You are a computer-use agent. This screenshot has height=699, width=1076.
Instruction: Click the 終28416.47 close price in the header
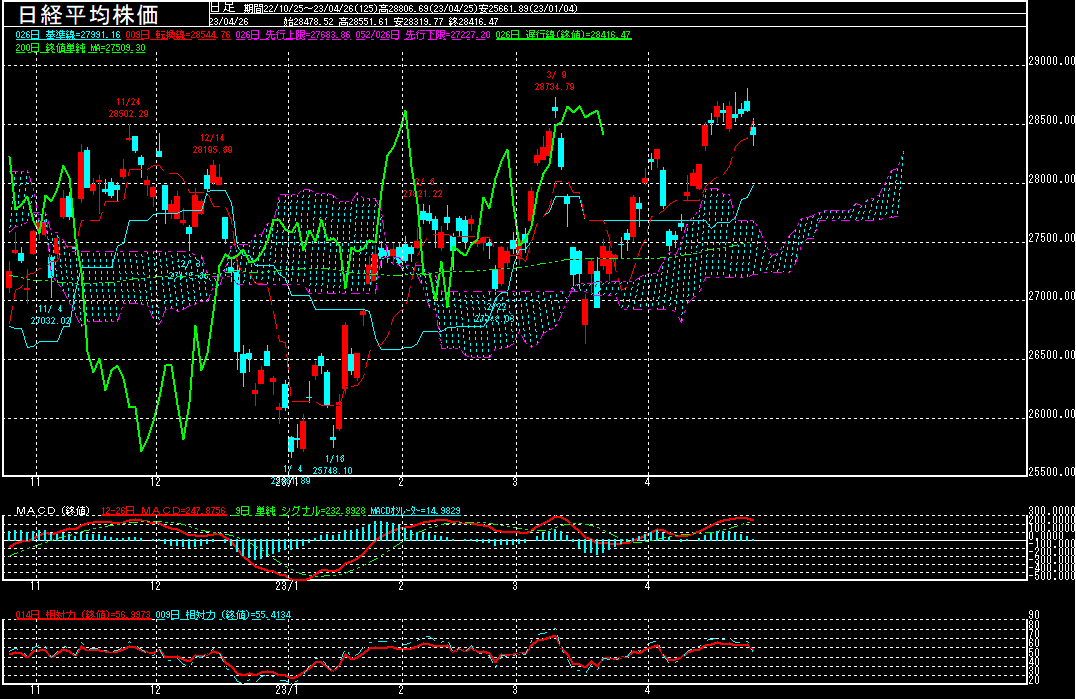[x=473, y=21]
